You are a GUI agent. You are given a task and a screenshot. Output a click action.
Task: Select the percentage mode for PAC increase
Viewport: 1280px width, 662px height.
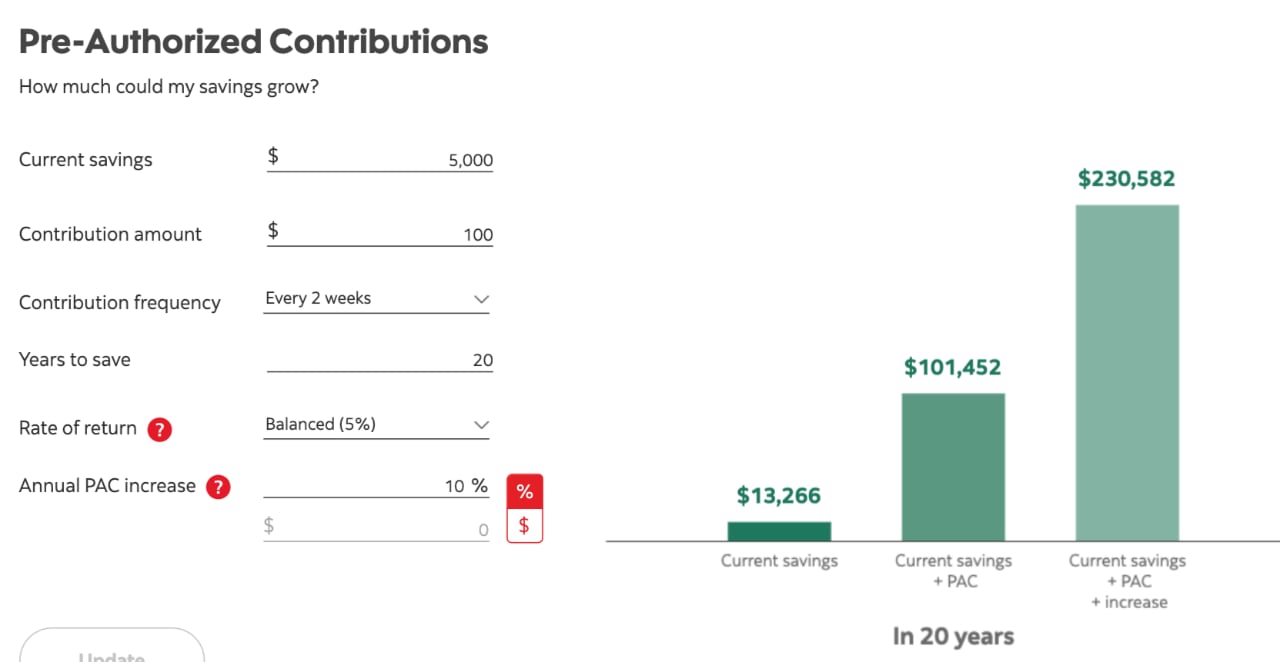(x=524, y=490)
